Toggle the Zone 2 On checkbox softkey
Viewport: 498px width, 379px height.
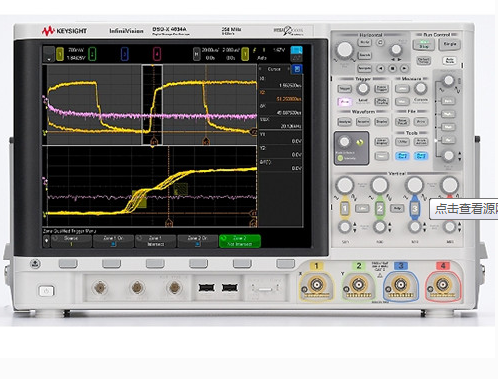click(x=197, y=241)
